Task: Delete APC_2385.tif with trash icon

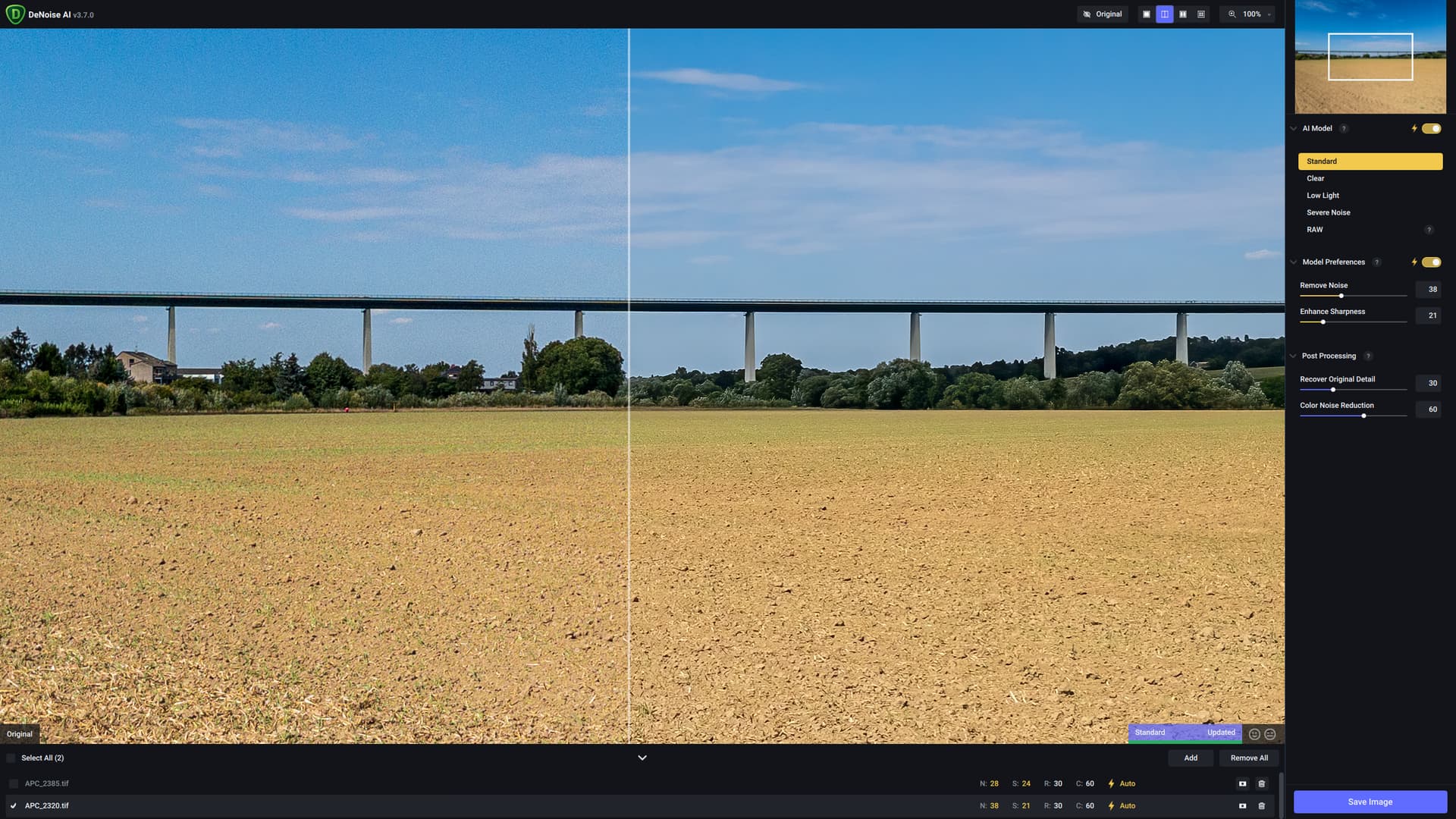Action: [x=1261, y=783]
